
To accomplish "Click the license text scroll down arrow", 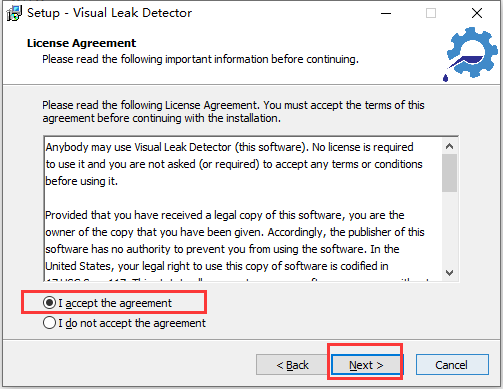I will (449, 273).
